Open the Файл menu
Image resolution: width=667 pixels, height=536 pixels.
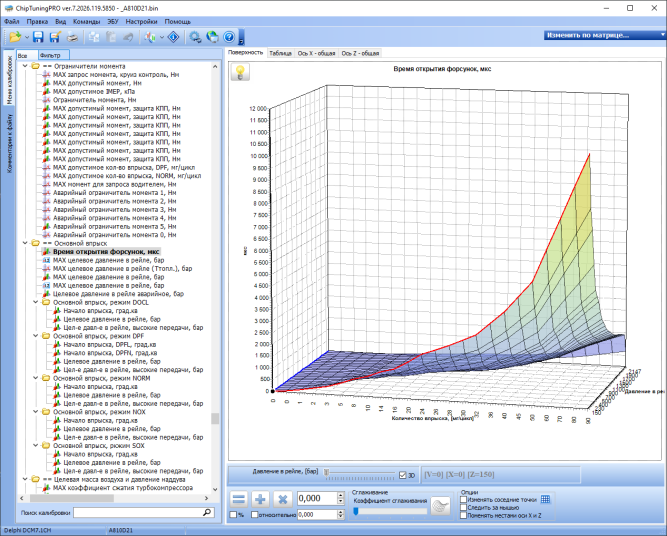(x=11, y=22)
